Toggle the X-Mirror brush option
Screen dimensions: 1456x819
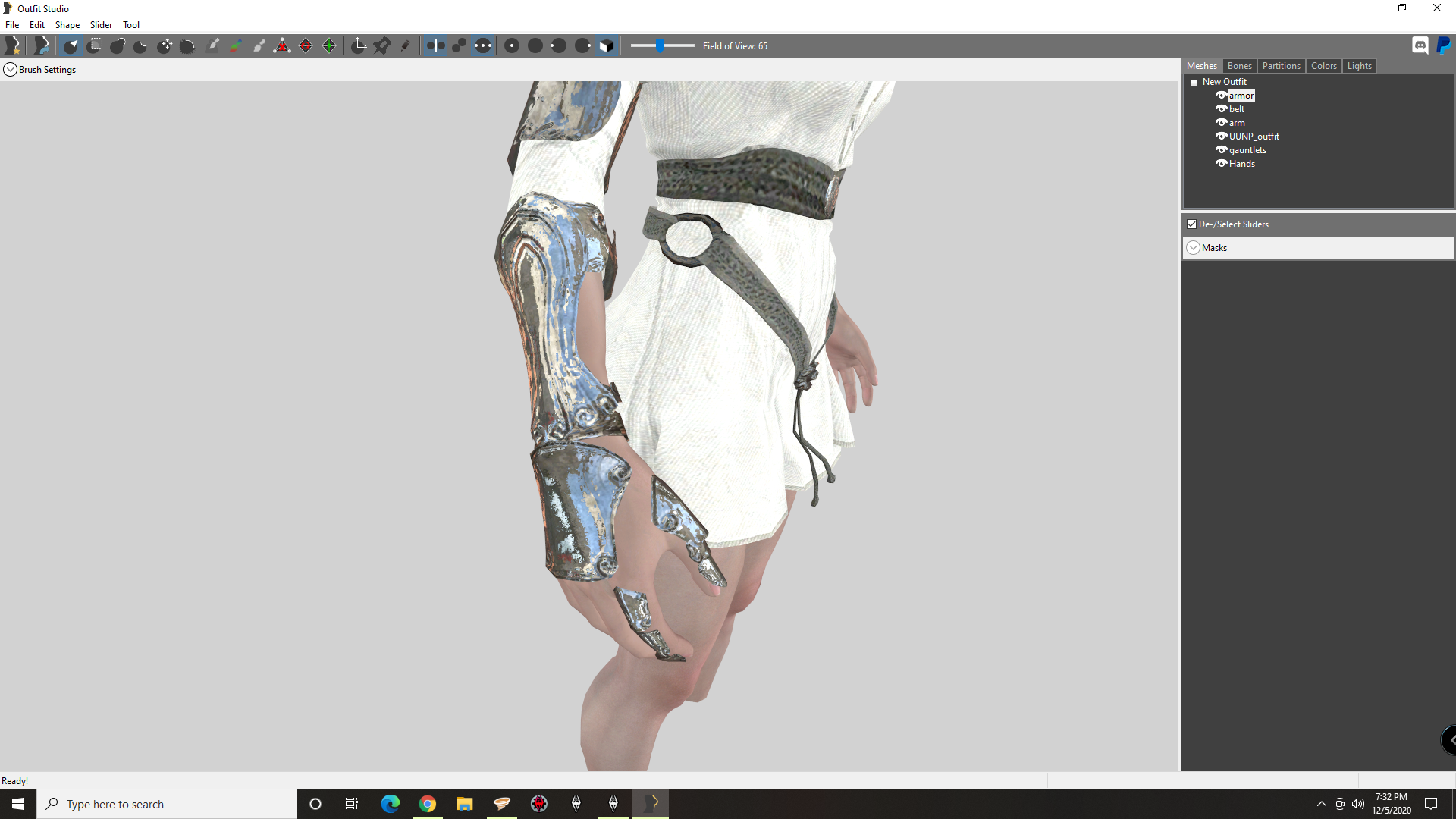[x=435, y=46]
